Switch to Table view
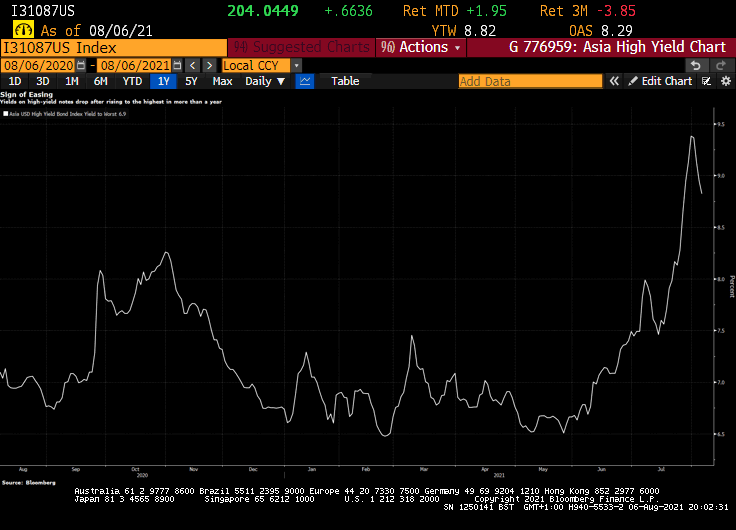The width and height of the screenshot is (736, 530). (x=345, y=81)
